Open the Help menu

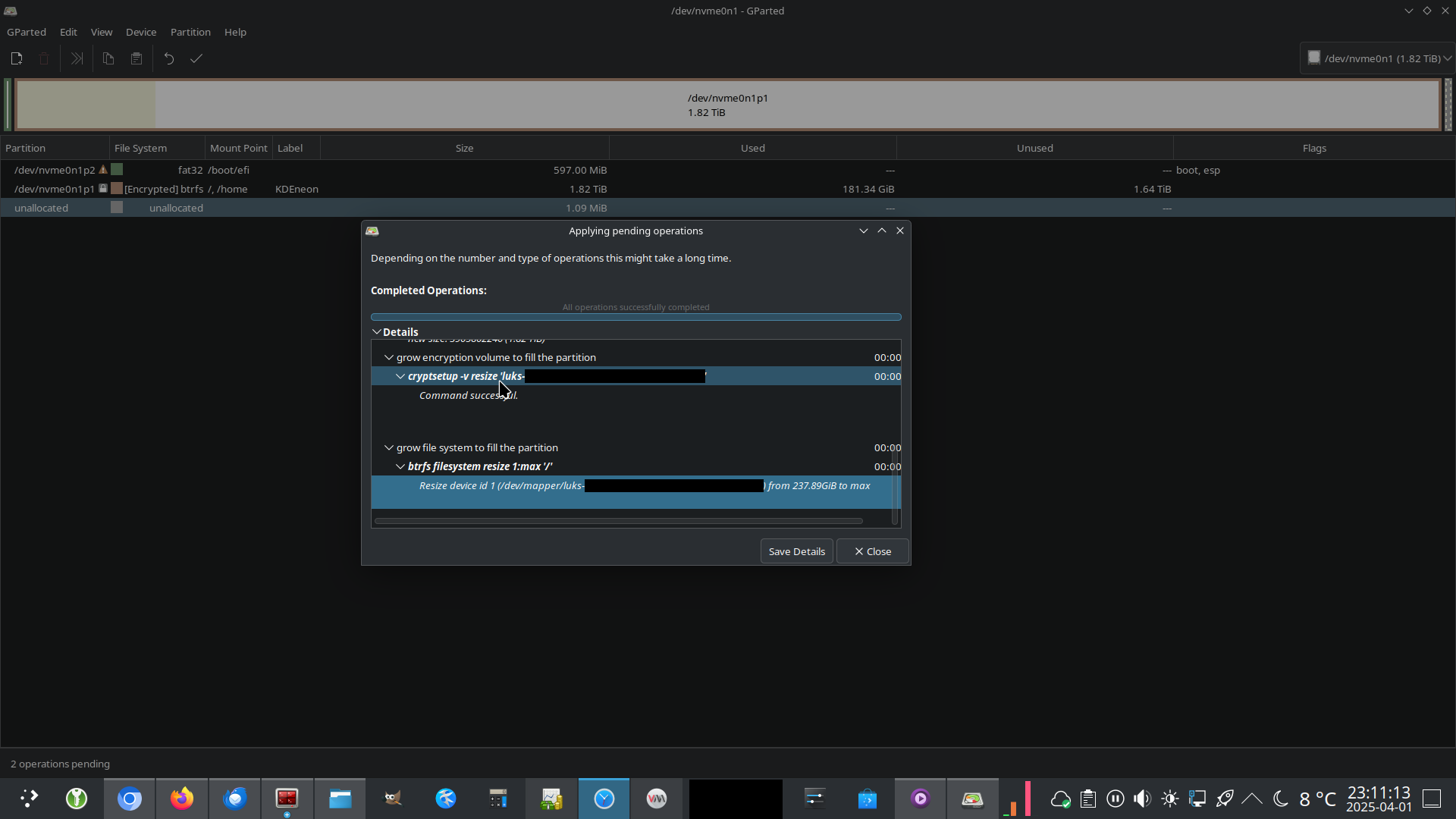[235, 32]
